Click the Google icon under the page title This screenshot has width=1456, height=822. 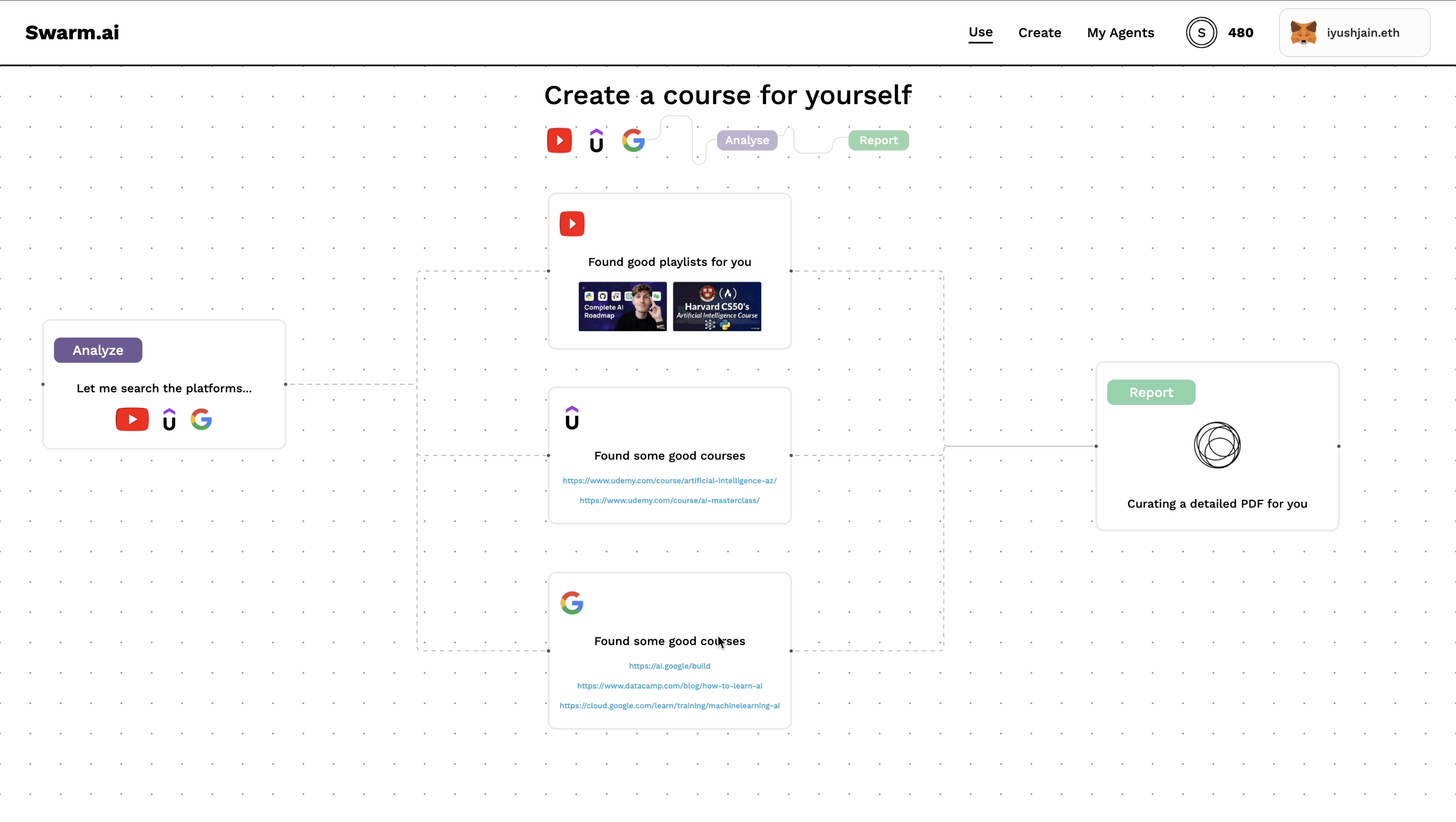point(633,140)
